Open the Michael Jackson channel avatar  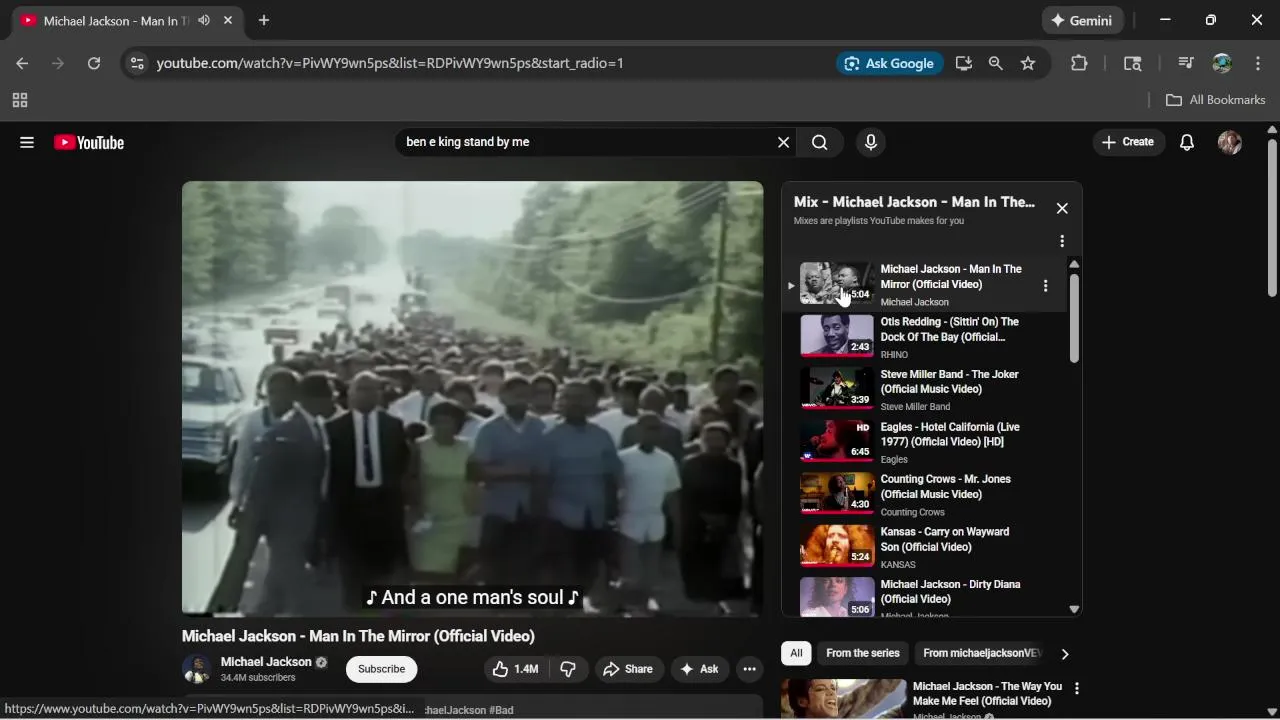point(197,669)
